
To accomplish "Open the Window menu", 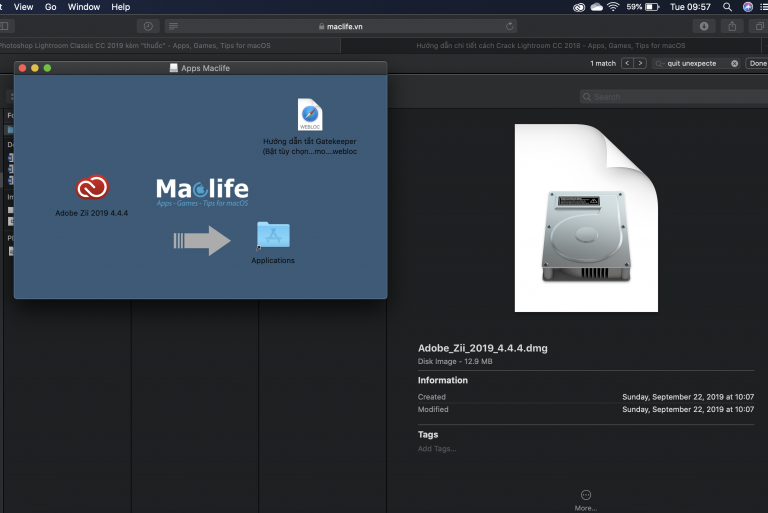I will (x=84, y=7).
